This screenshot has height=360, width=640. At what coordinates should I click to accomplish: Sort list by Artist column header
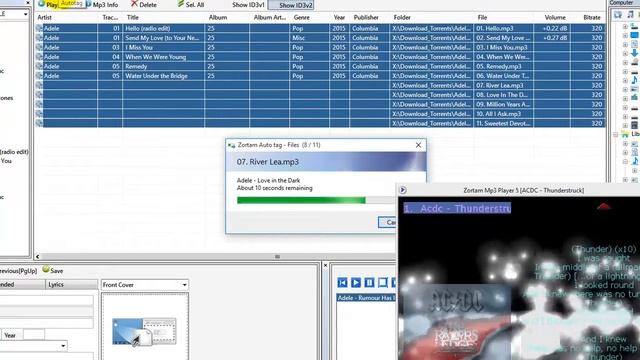click(44, 17)
